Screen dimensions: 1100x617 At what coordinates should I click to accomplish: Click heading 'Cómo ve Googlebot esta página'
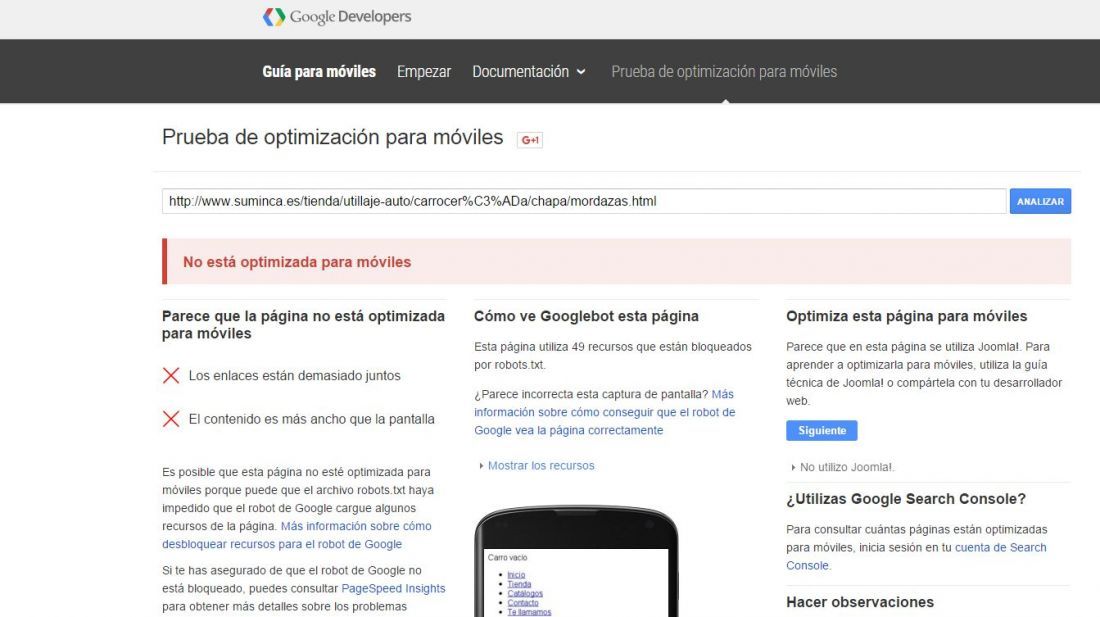[x=586, y=316]
